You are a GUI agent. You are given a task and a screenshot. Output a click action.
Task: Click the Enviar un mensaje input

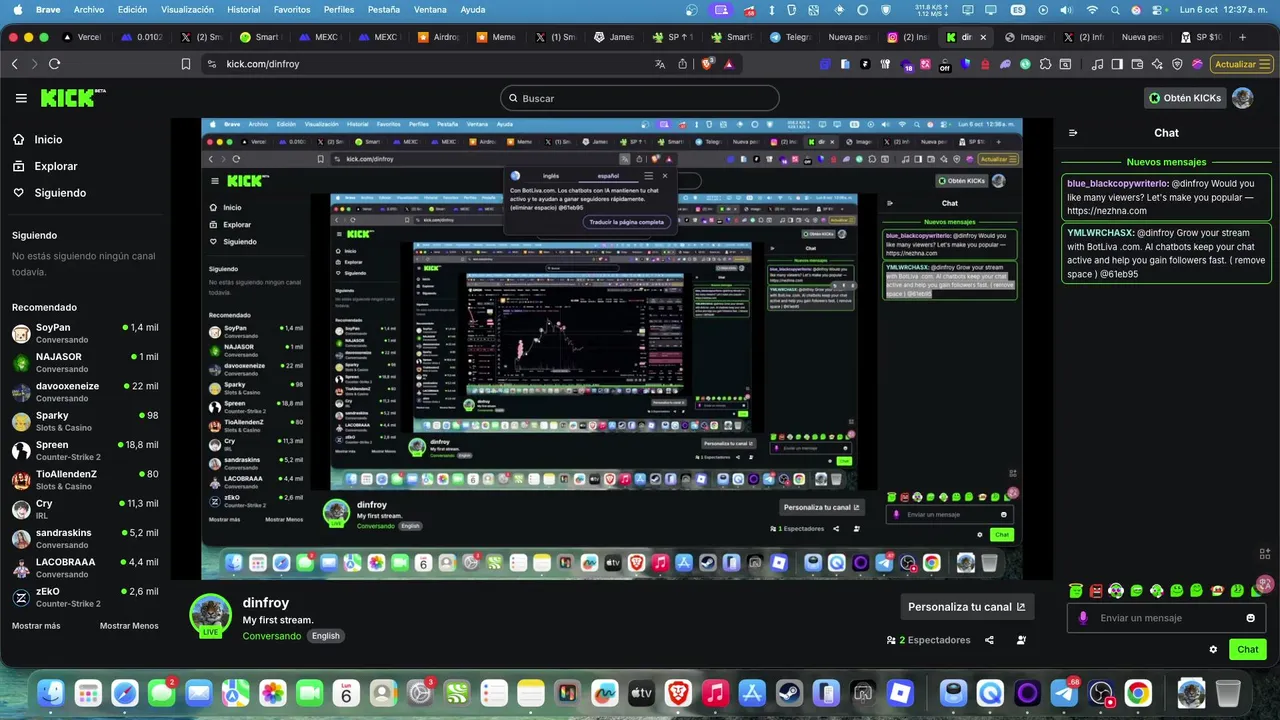tap(1167, 618)
